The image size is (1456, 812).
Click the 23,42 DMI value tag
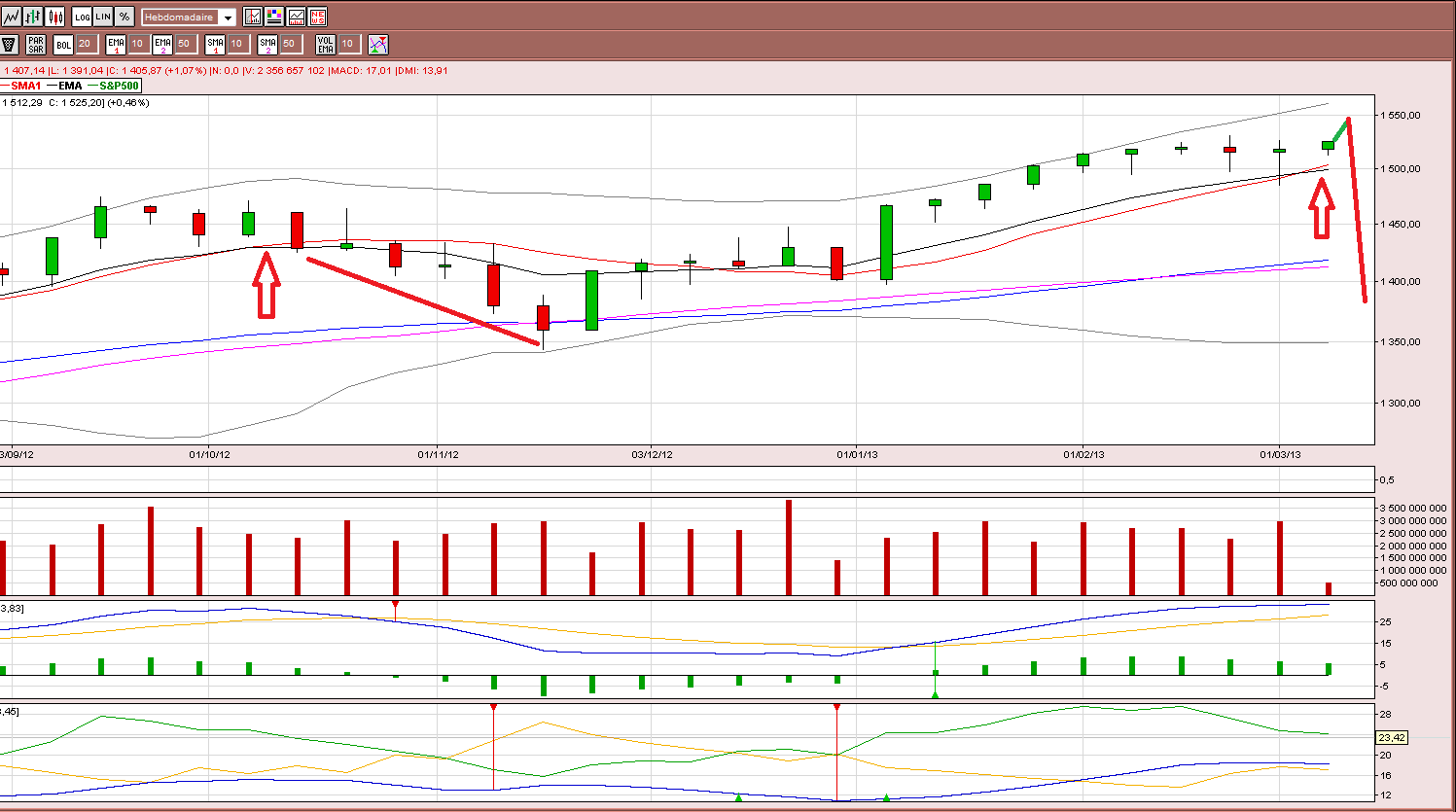tap(1393, 737)
